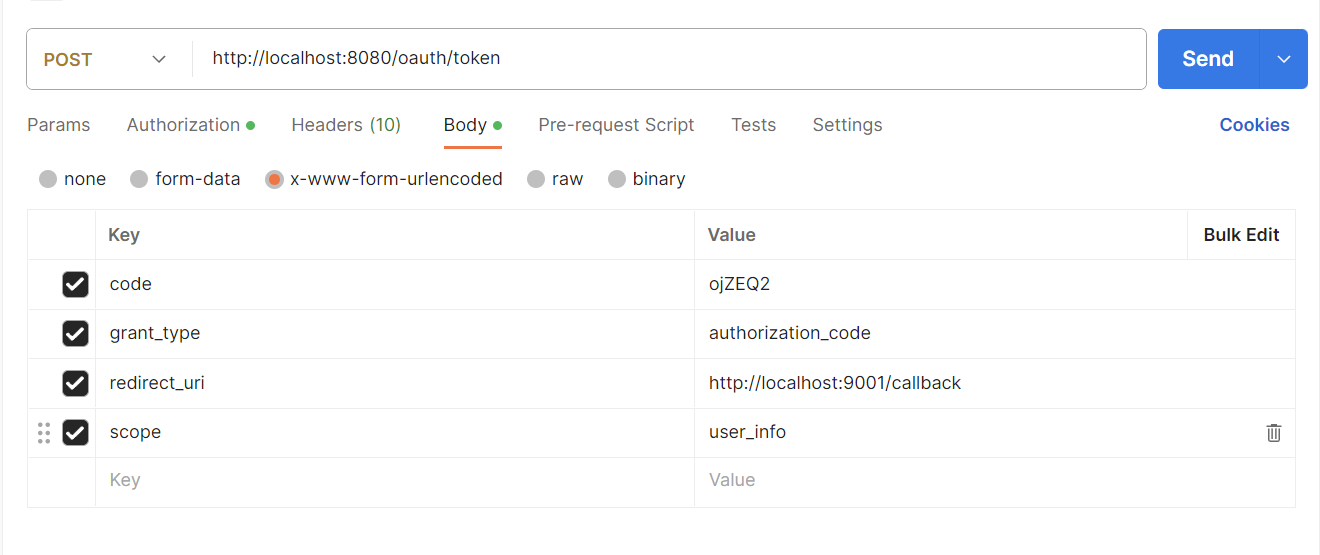
Task: Go to the Pre-request Script tab
Action: (x=616, y=125)
